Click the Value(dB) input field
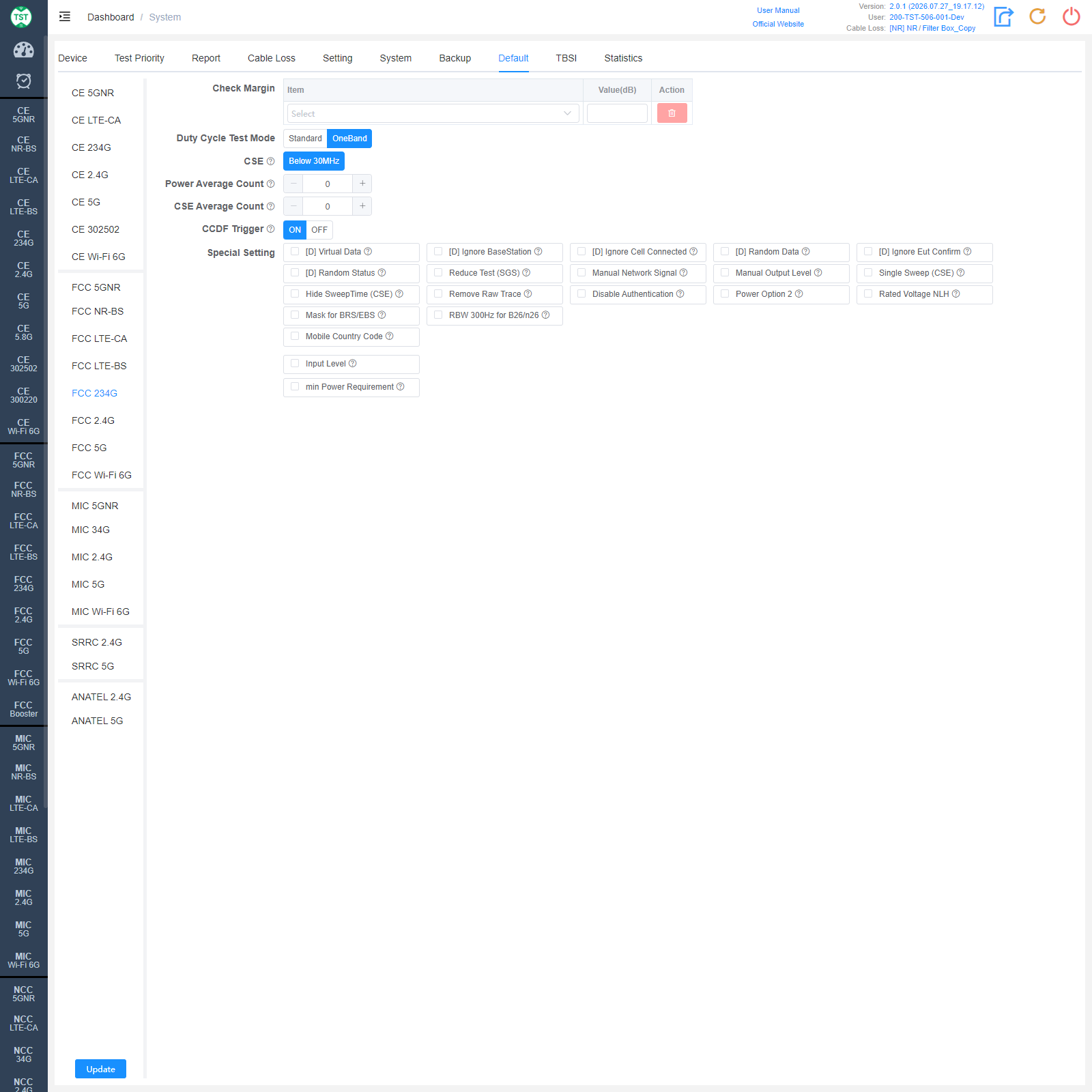1092x1092 pixels. [617, 113]
